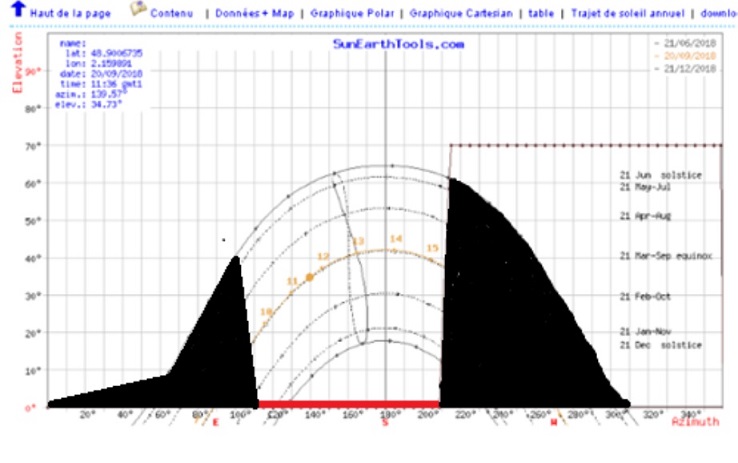Select the 21/12/2018 legend entry
Screen dimensions: 738x463
(x=690, y=69)
